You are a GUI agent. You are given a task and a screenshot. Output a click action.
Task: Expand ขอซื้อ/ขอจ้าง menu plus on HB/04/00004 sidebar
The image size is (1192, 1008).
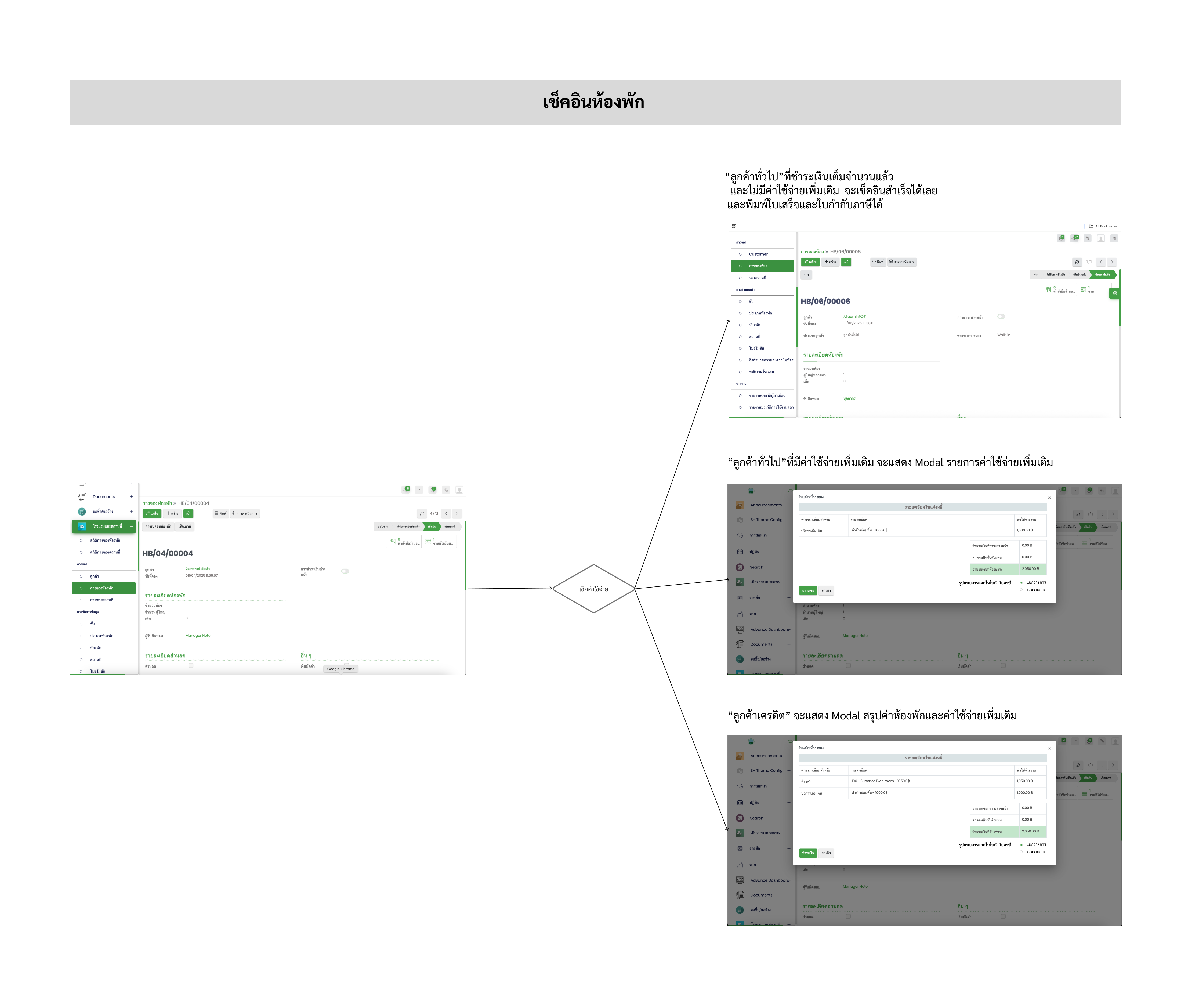tap(131, 512)
